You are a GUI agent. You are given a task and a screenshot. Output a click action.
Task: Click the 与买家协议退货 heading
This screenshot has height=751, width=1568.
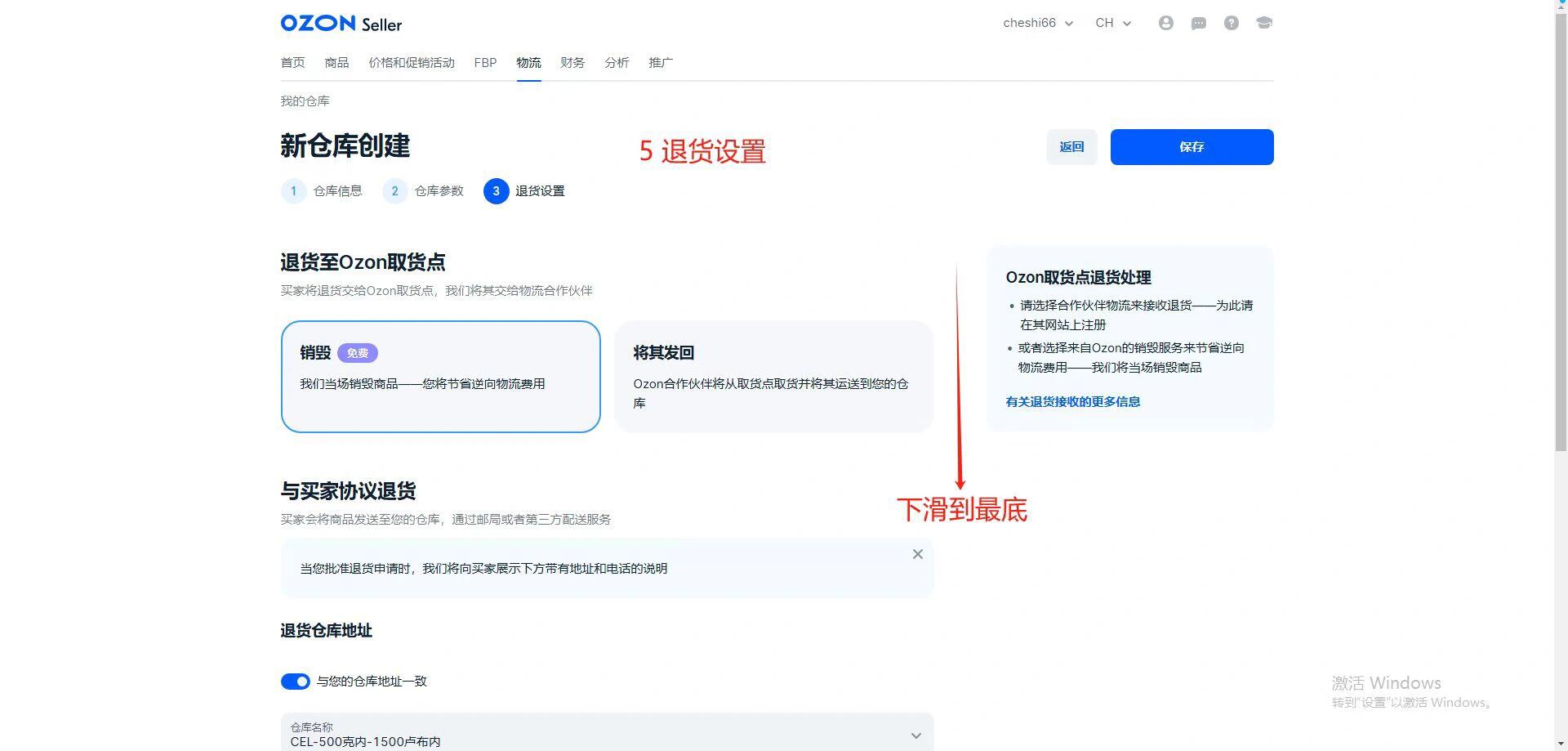[x=348, y=491]
